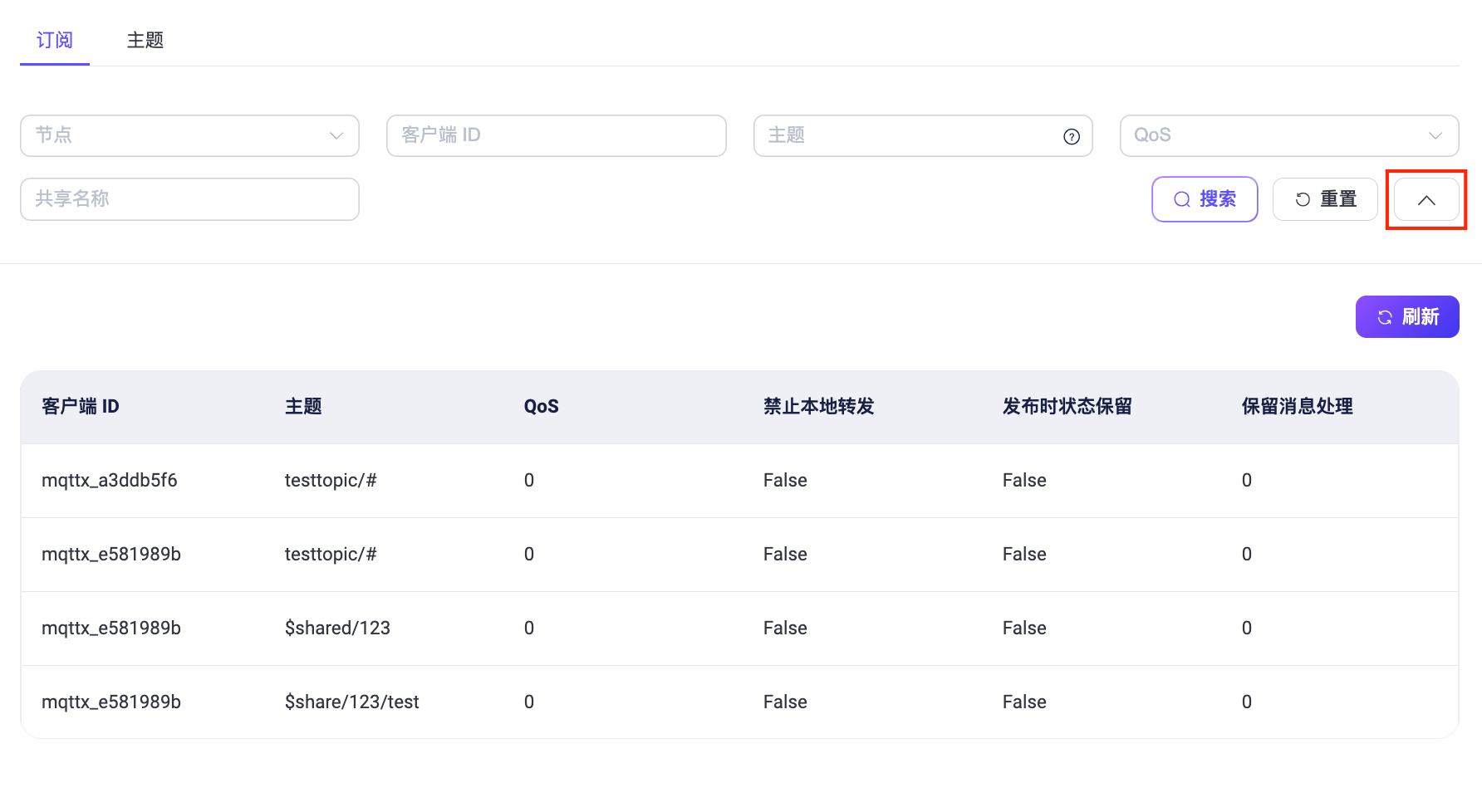
Task: Collapse the filter panel with up chevron
Action: click(x=1426, y=200)
